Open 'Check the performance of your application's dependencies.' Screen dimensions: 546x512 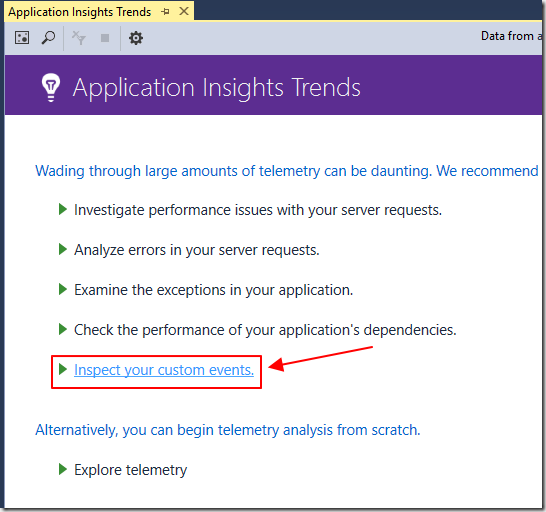pos(265,330)
